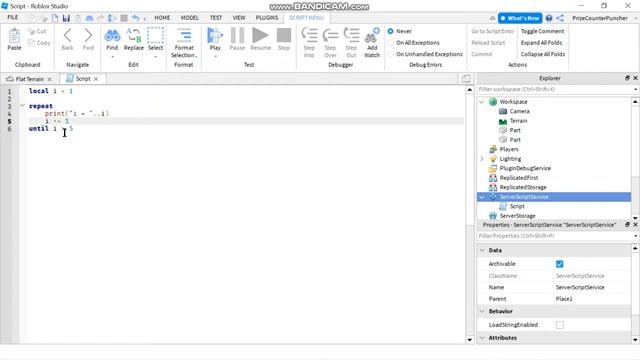Open the dropdown arrow under Find

click(x=112, y=56)
